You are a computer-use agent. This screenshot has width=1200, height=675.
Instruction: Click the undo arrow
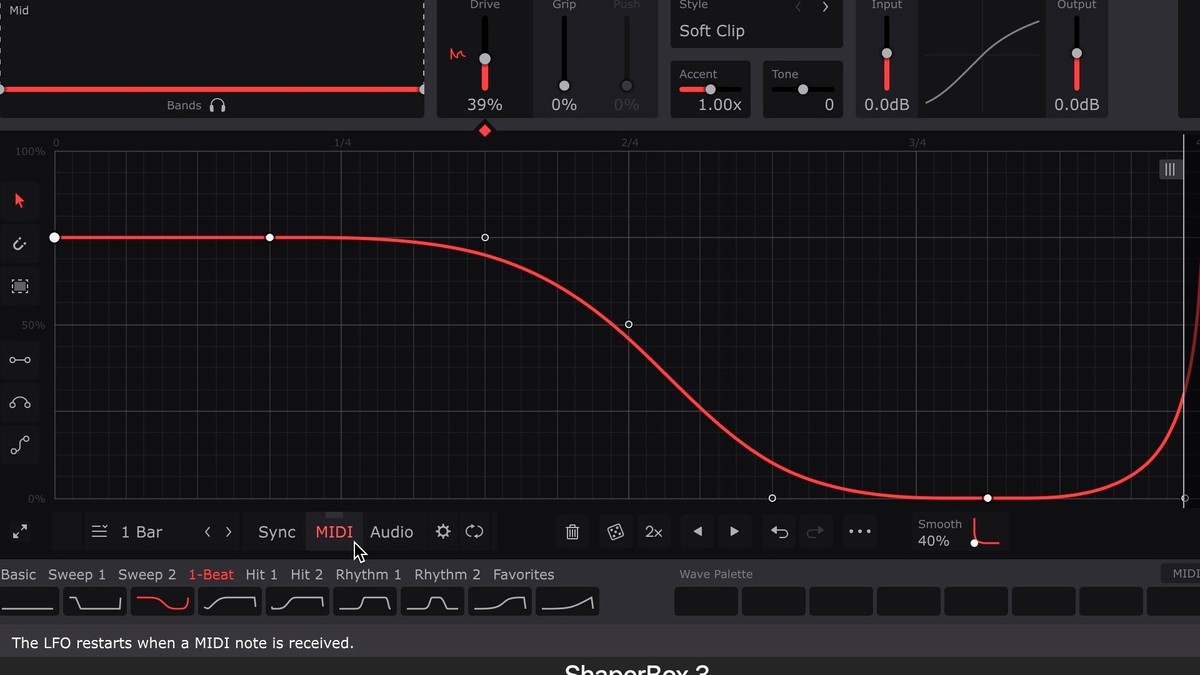point(779,532)
